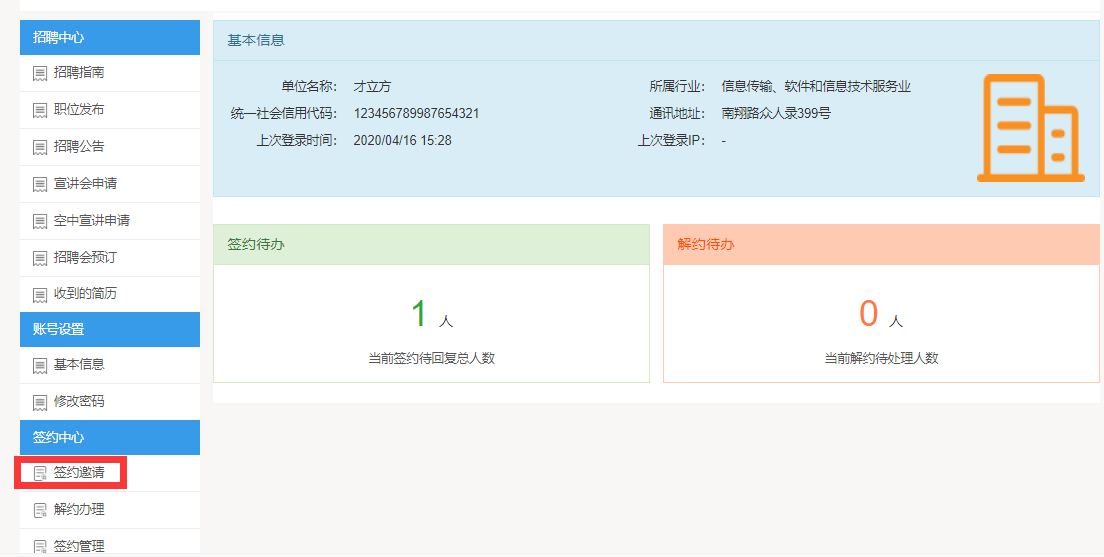Screen dimensions: 1104x557
Task: Go to 签约管理 page
Action: click(x=78, y=546)
